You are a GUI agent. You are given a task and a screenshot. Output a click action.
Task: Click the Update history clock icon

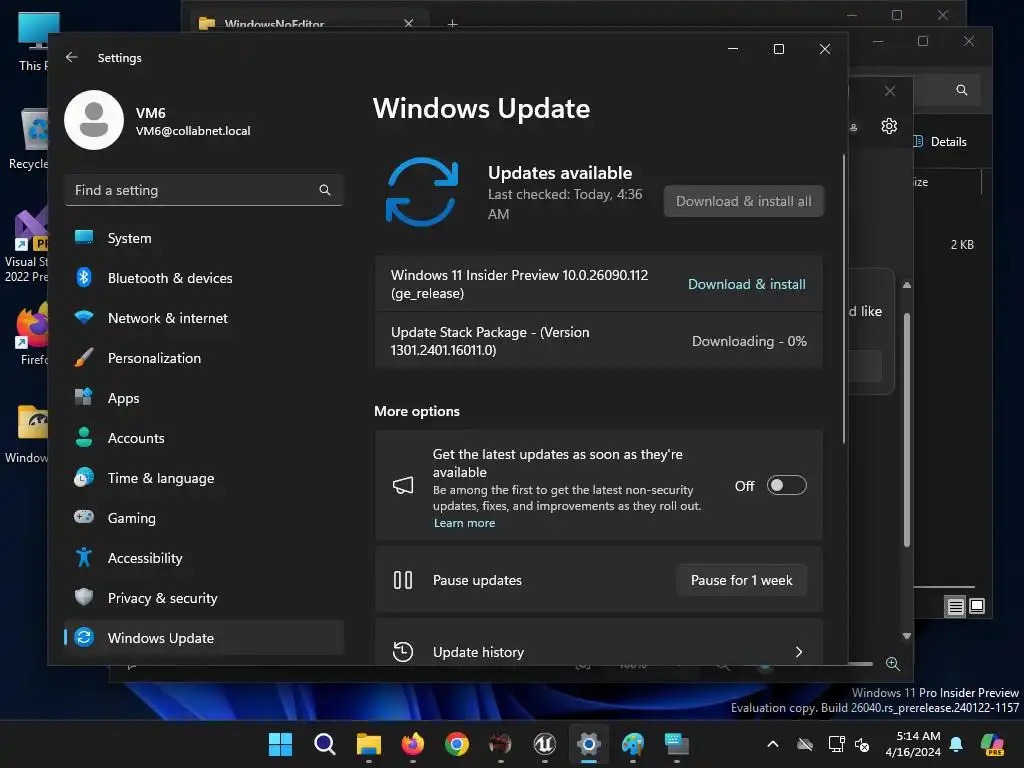(x=403, y=652)
